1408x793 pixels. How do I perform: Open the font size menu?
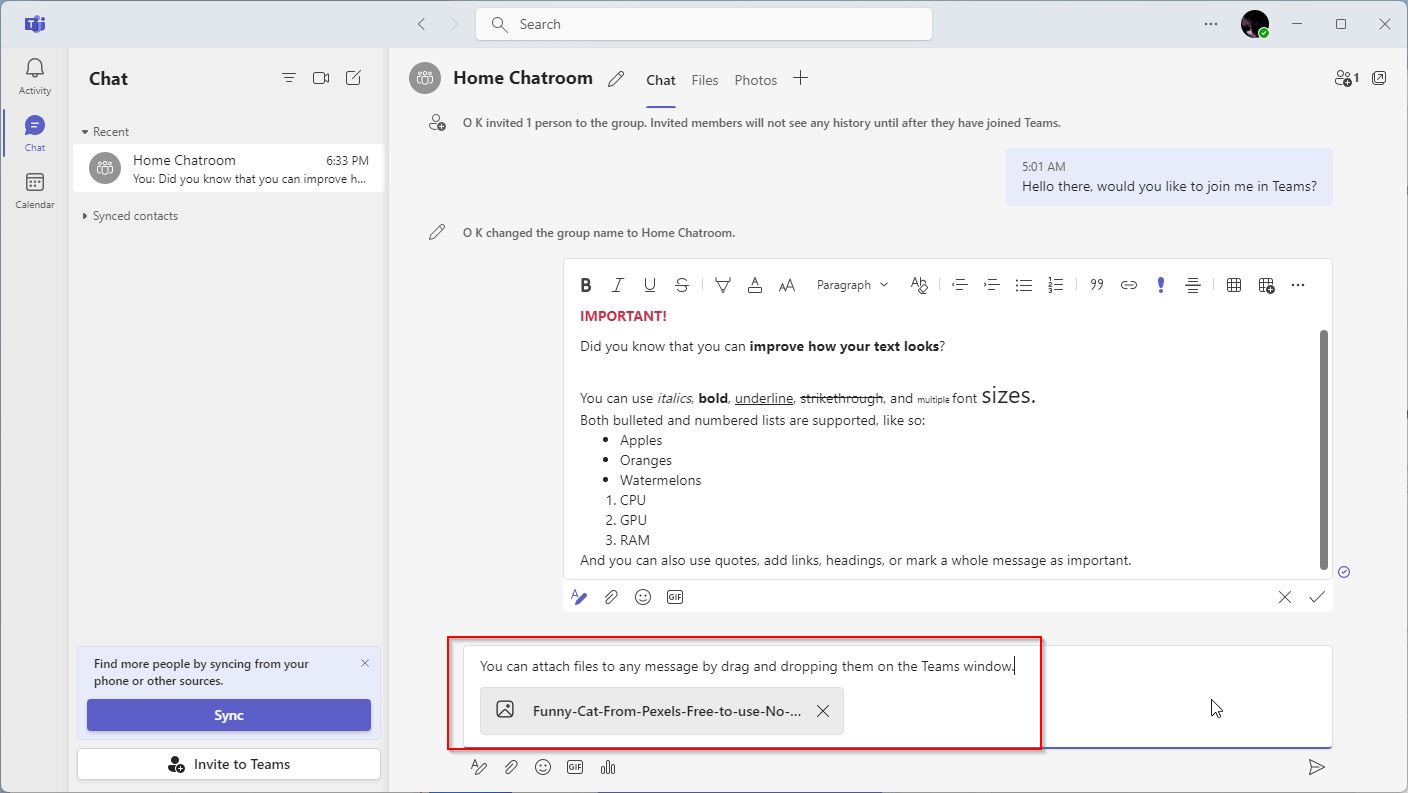(x=787, y=285)
